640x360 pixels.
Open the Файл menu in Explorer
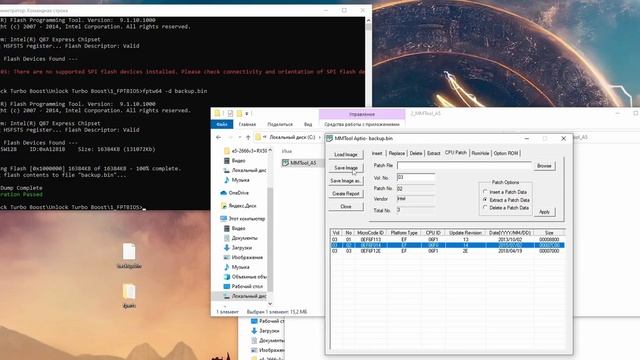pos(222,124)
